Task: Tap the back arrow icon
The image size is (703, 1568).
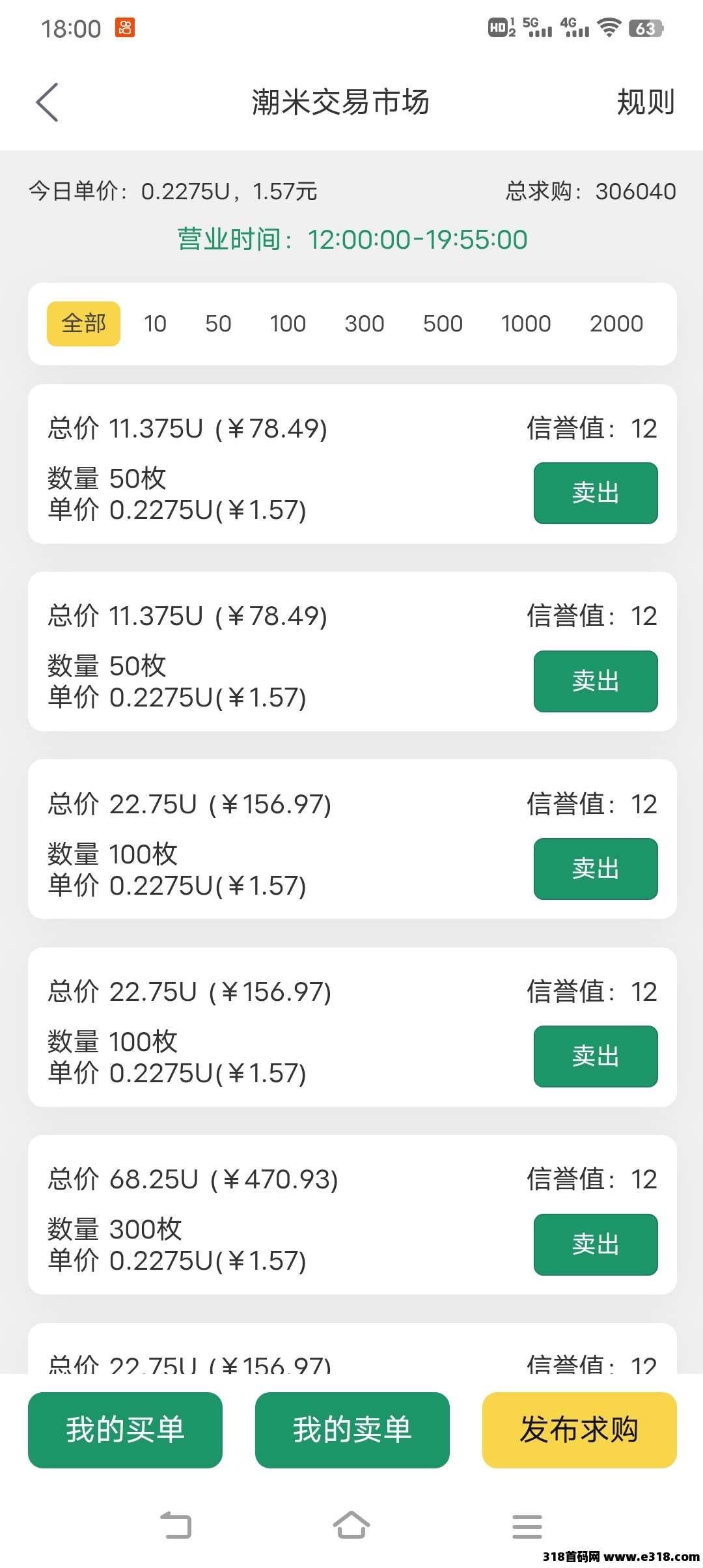Action: click(x=48, y=102)
